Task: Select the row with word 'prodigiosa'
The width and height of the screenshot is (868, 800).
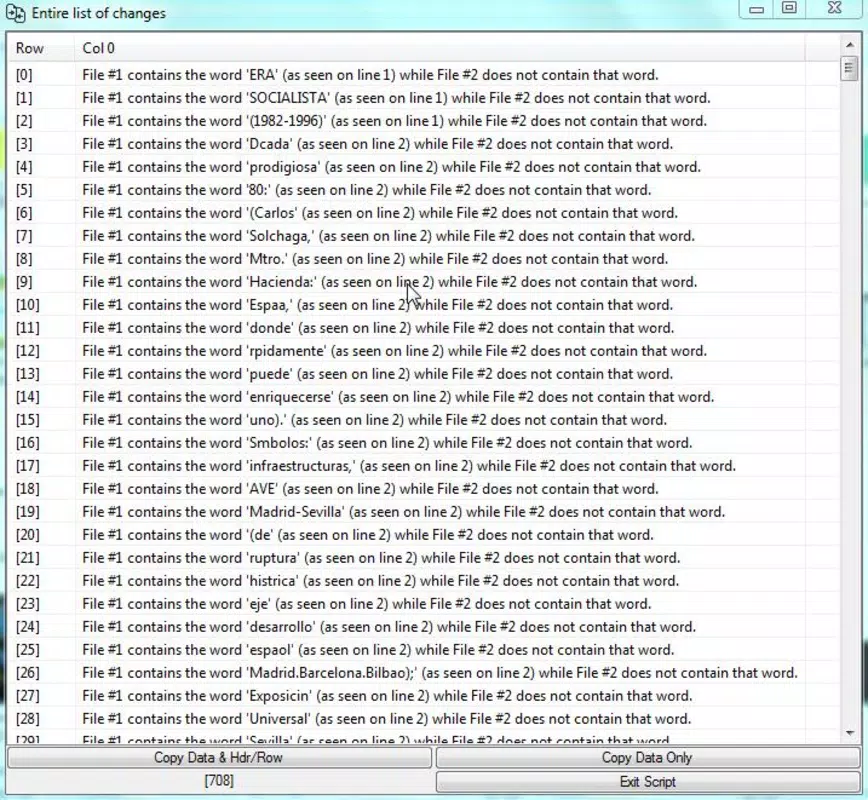Action: [424, 167]
